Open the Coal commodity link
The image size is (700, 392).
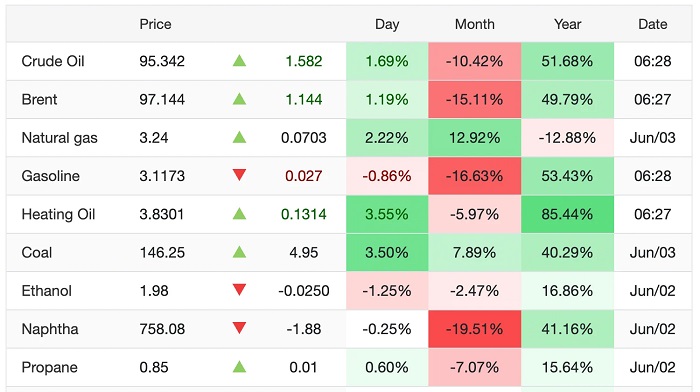point(37,253)
